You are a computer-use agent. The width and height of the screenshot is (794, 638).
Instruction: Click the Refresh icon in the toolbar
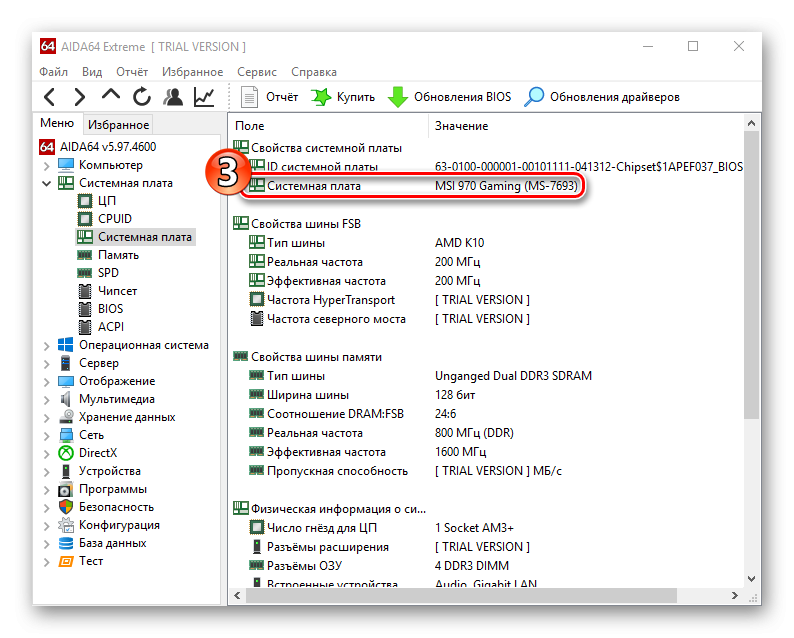pos(142,96)
